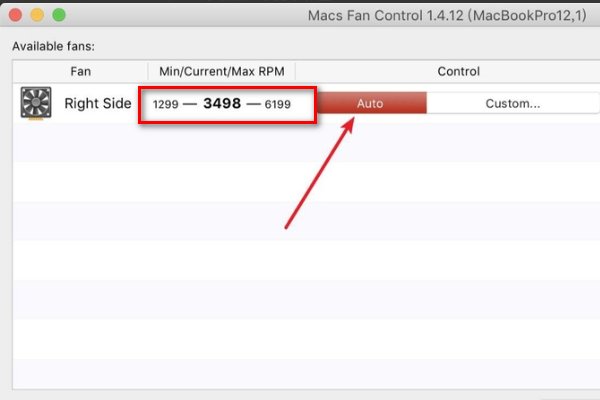The height and width of the screenshot is (400, 600).
Task: Set the fan to Auto control
Action: tap(370, 104)
